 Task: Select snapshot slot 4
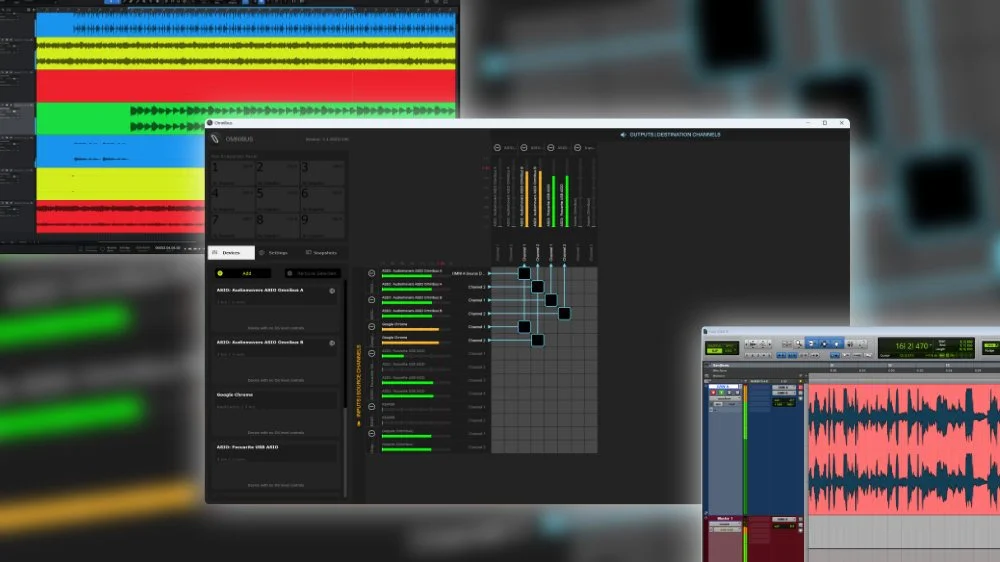pyautogui.click(x=233, y=199)
